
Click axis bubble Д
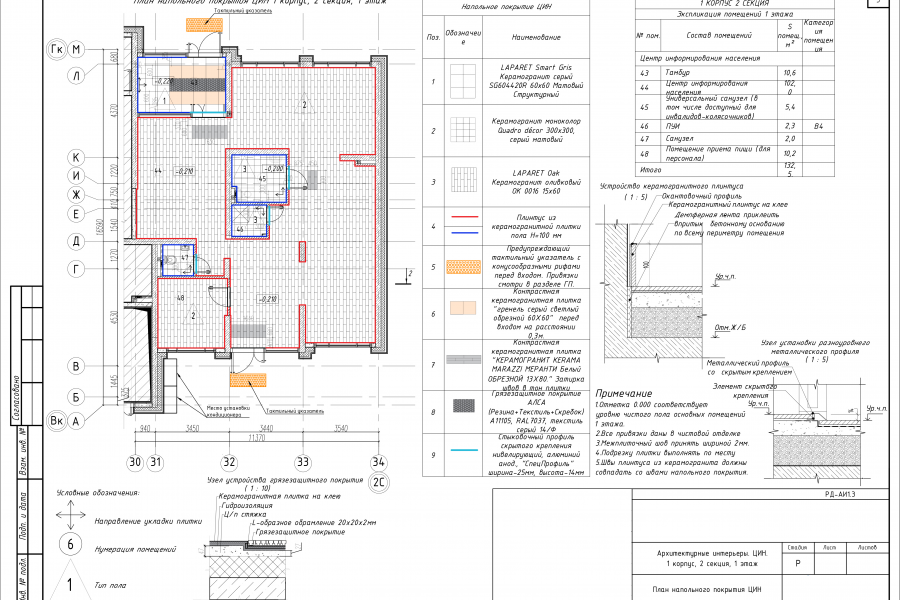[76, 241]
